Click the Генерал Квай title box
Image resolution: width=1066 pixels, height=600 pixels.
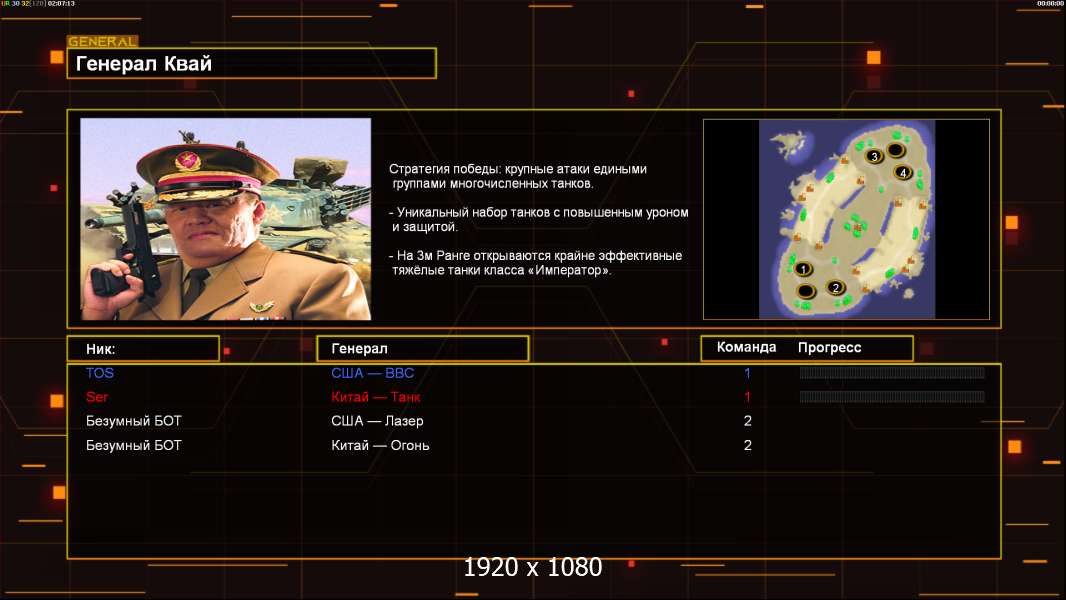coord(252,63)
